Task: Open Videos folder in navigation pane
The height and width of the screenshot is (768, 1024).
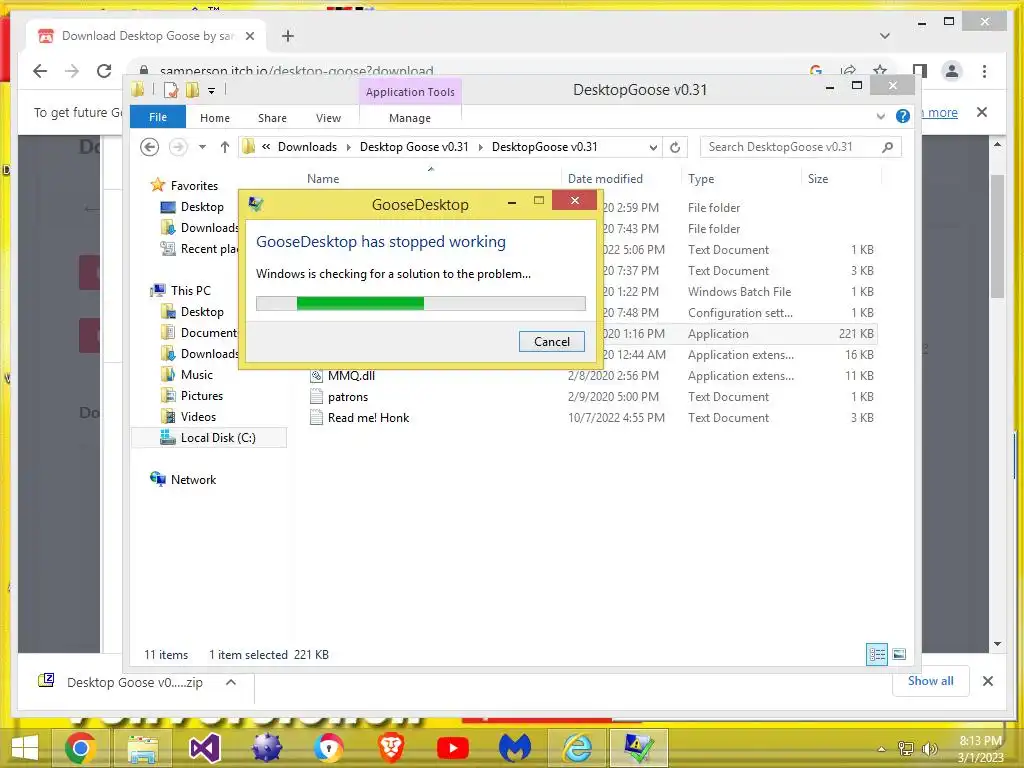Action: click(x=198, y=417)
